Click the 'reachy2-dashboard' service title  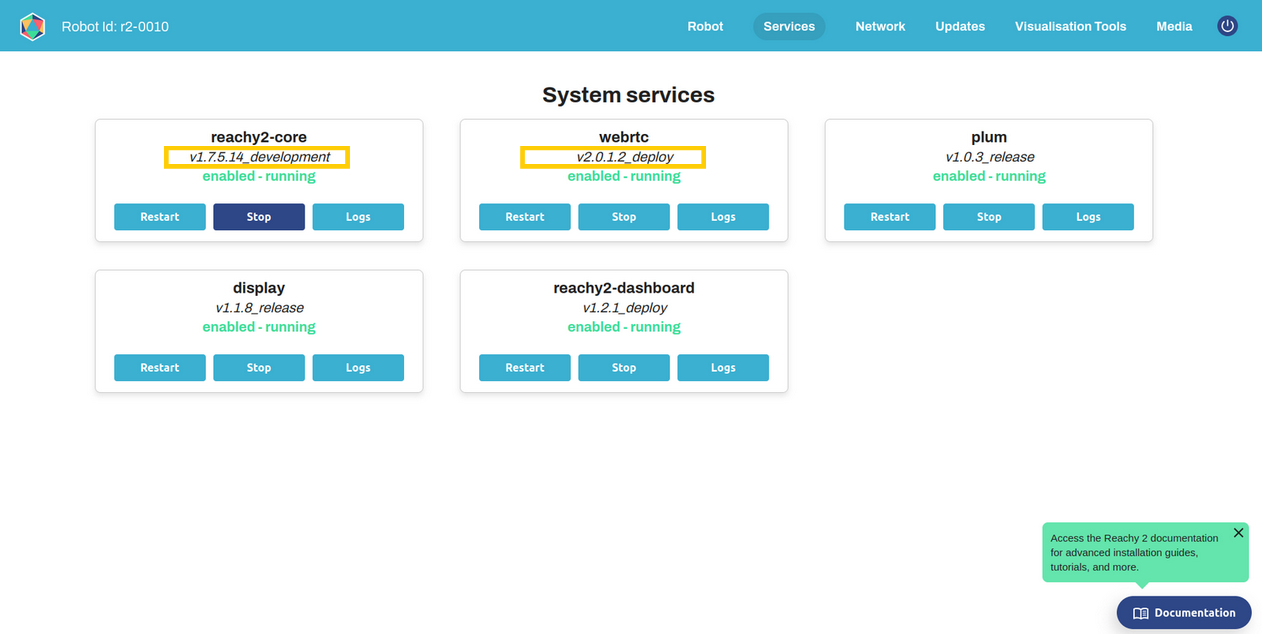tap(624, 288)
